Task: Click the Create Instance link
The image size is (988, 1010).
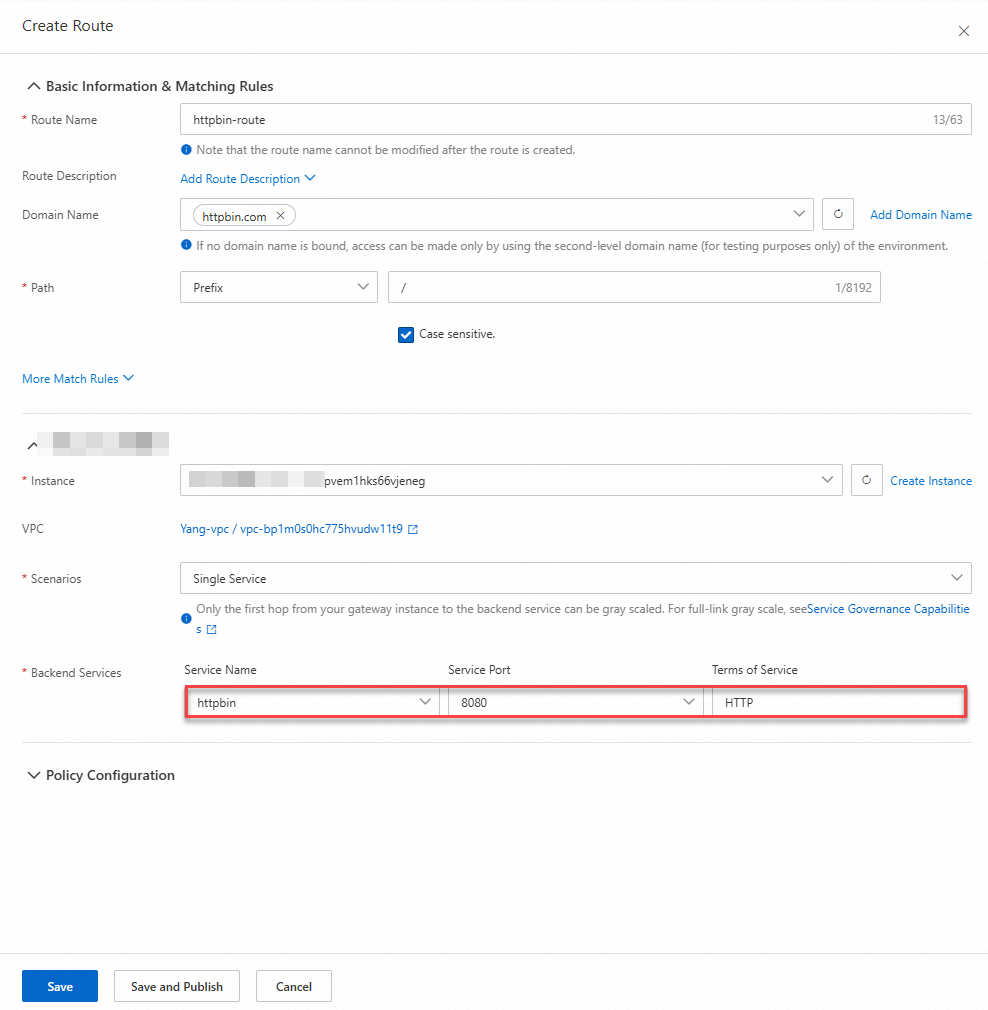Action: tap(930, 480)
